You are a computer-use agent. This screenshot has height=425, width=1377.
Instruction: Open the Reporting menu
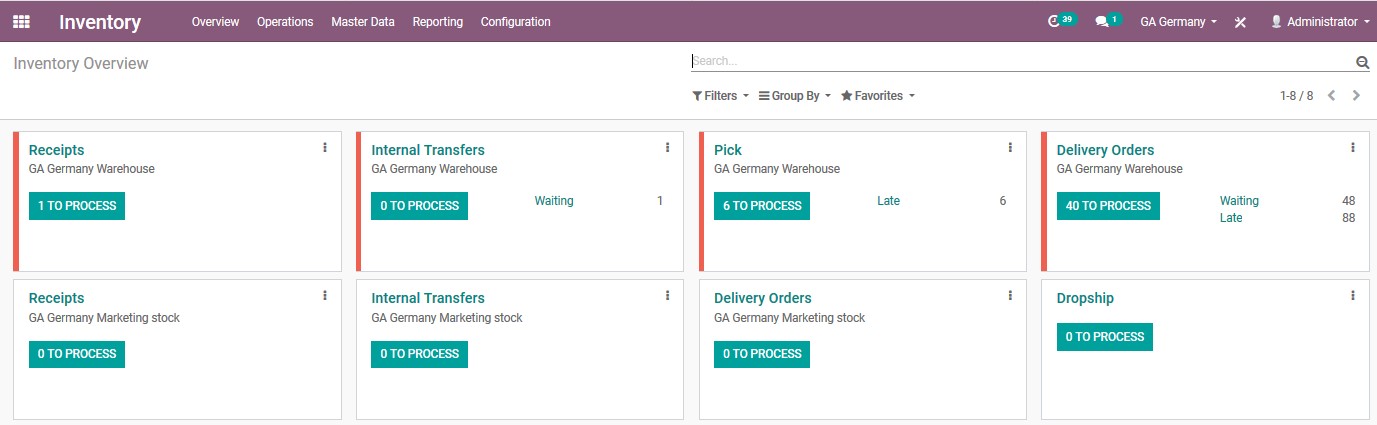(x=438, y=22)
